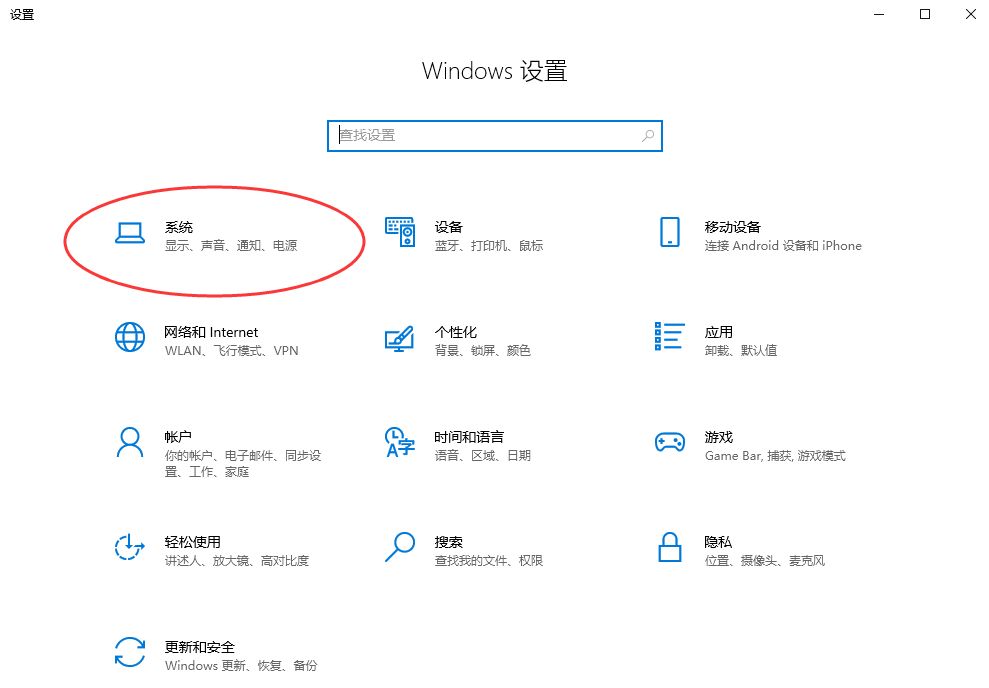Click the text 显示、声音、通知、电源
Screen dimensions: 989x688
[231, 246]
